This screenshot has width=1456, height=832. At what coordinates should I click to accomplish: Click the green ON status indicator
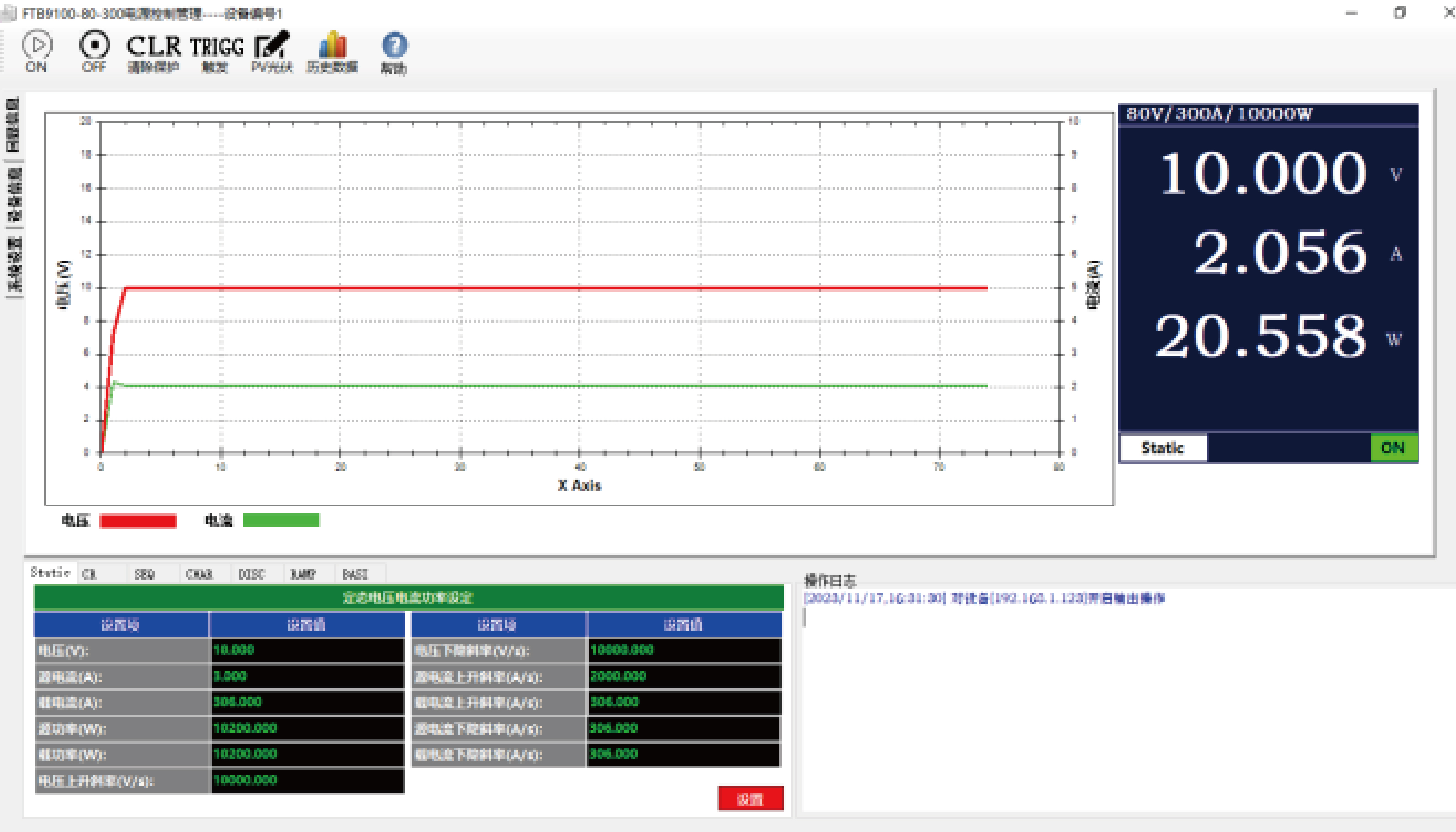point(1393,448)
